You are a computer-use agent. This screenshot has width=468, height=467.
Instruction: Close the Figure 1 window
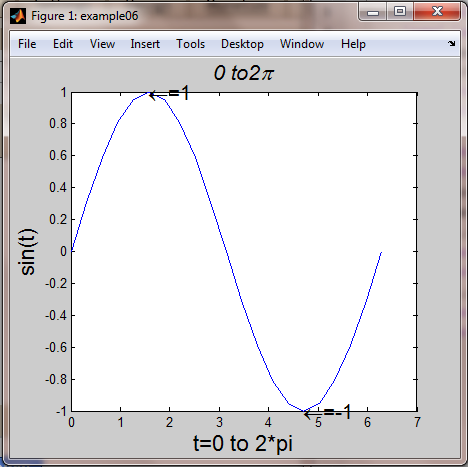pos(437,12)
